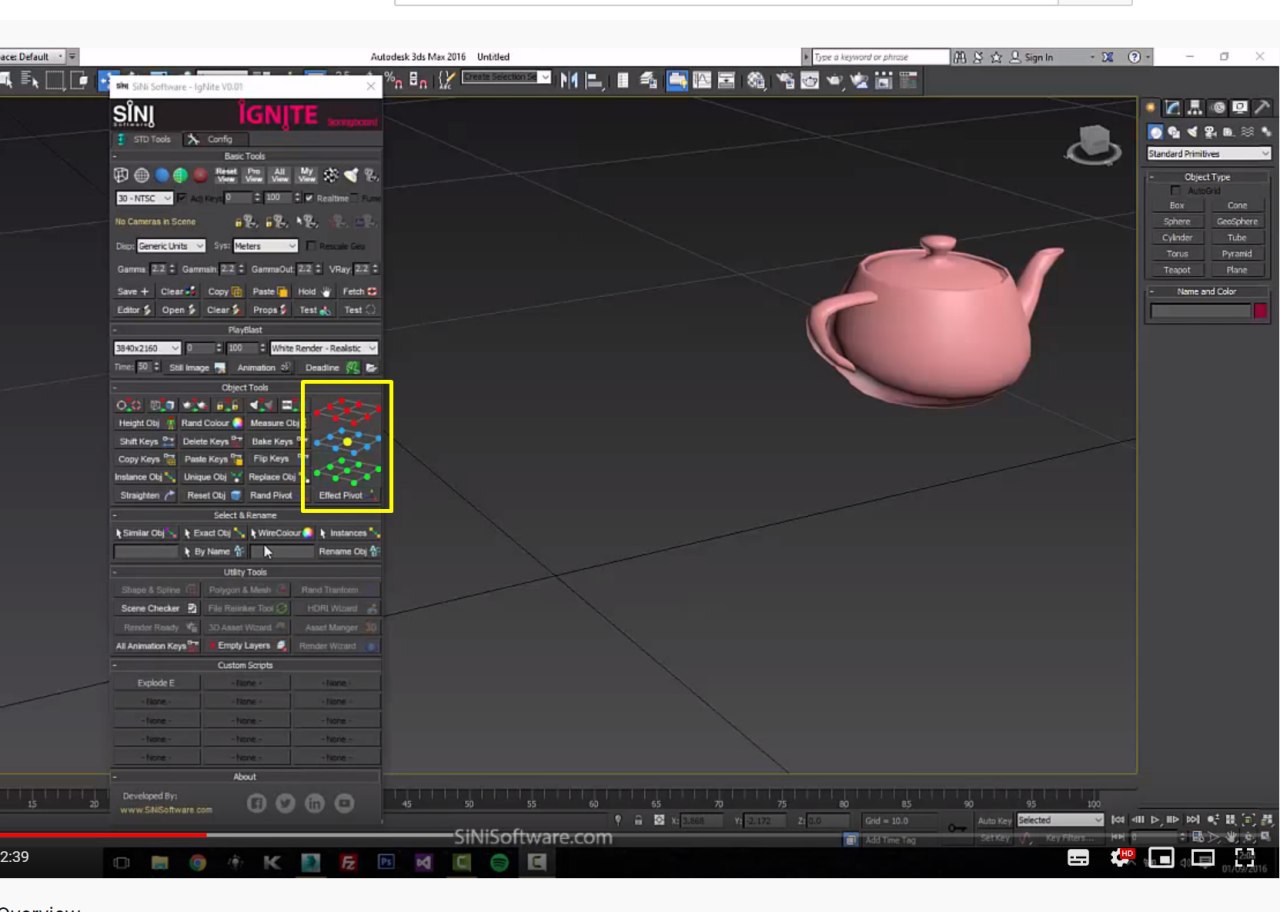The height and width of the screenshot is (912, 1280).
Task: Click the checkered icon in Basic Tools
Action: click(x=331, y=175)
